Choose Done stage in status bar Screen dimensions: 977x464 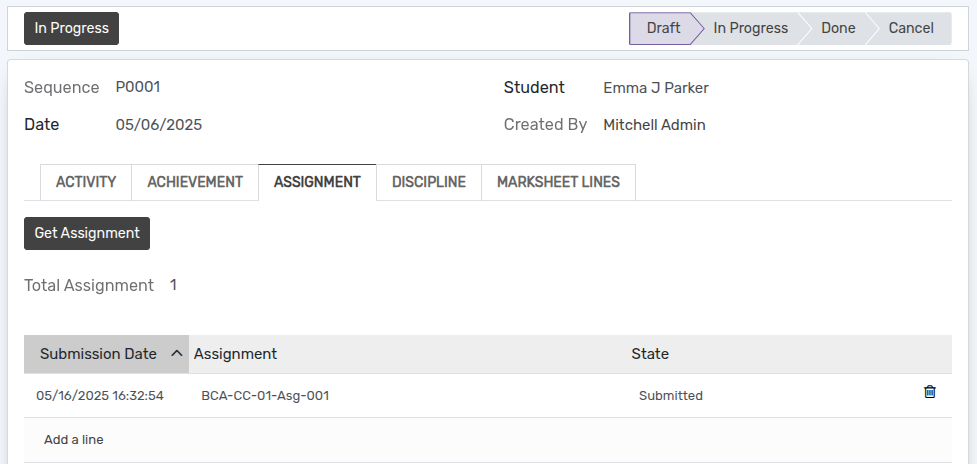point(838,28)
